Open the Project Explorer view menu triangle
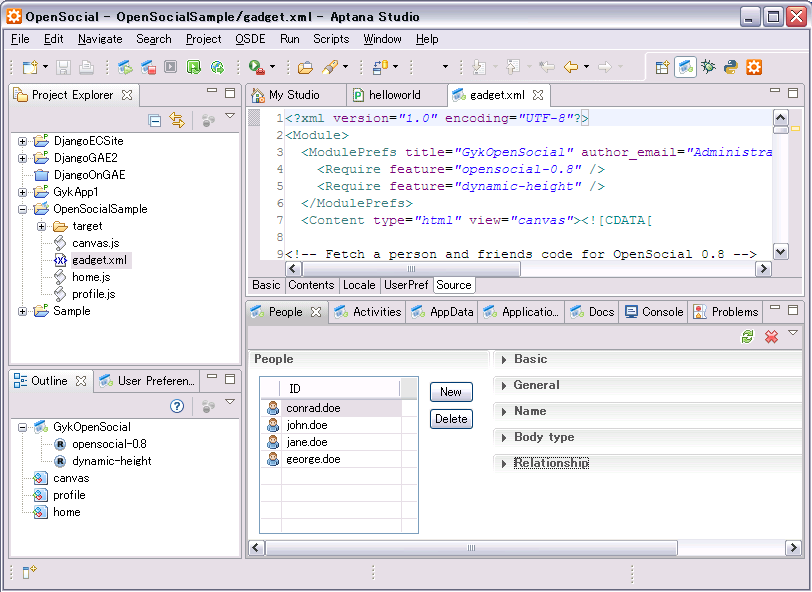This screenshot has height=592, width=812. tap(230, 117)
